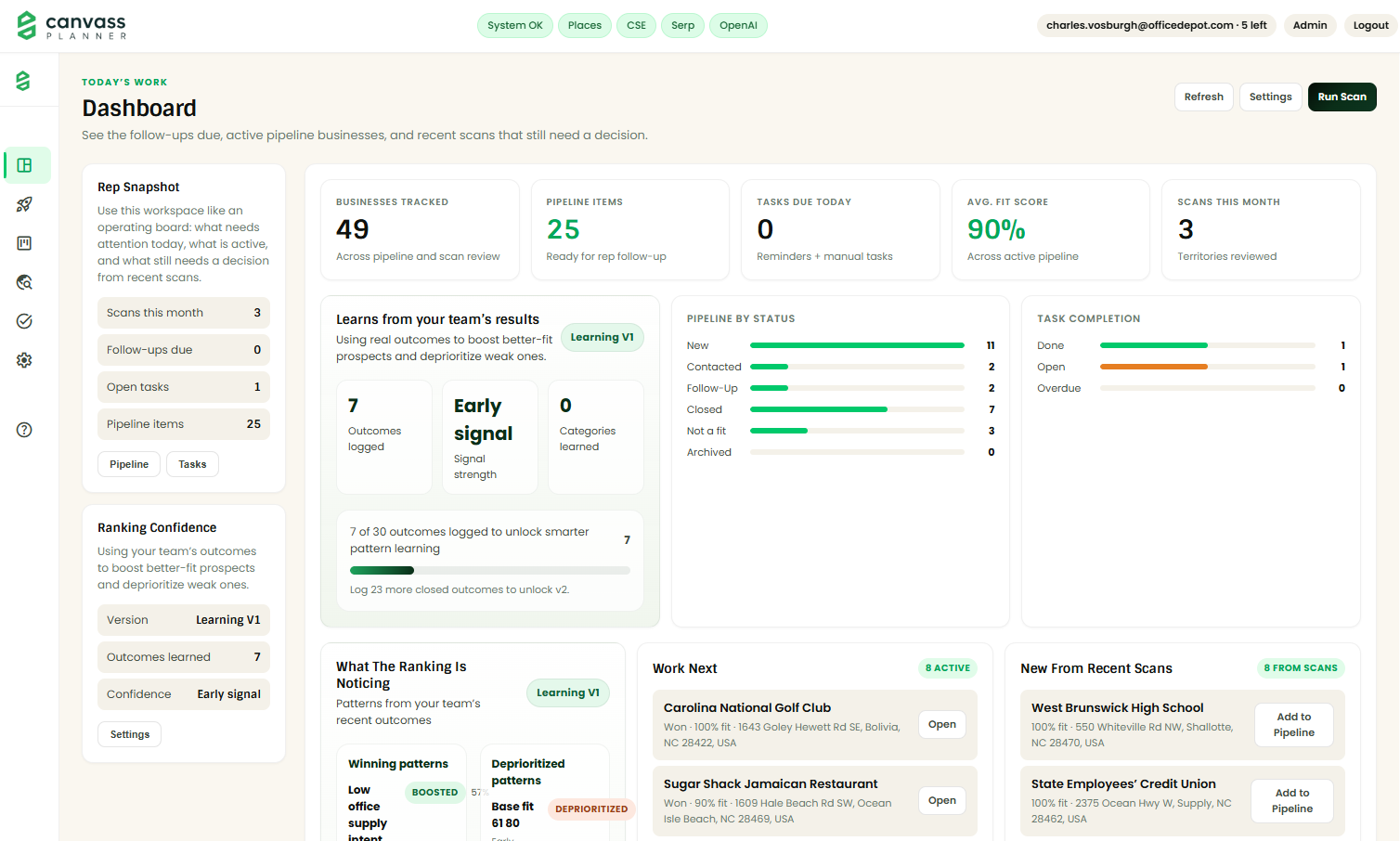Image resolution: width=1400 pixels, height=841 pixels.
Task: Open the rocket scan sidebar icon
Action: [25, 204]
